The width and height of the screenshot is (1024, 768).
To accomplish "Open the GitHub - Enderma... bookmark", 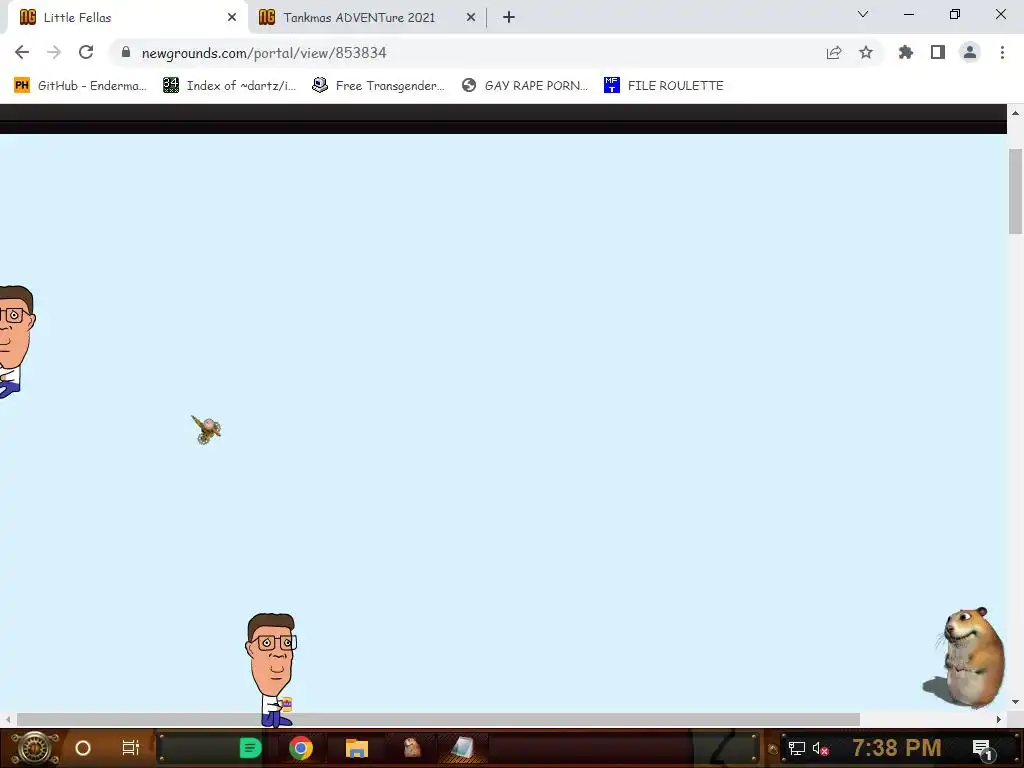I will [80, 86].
